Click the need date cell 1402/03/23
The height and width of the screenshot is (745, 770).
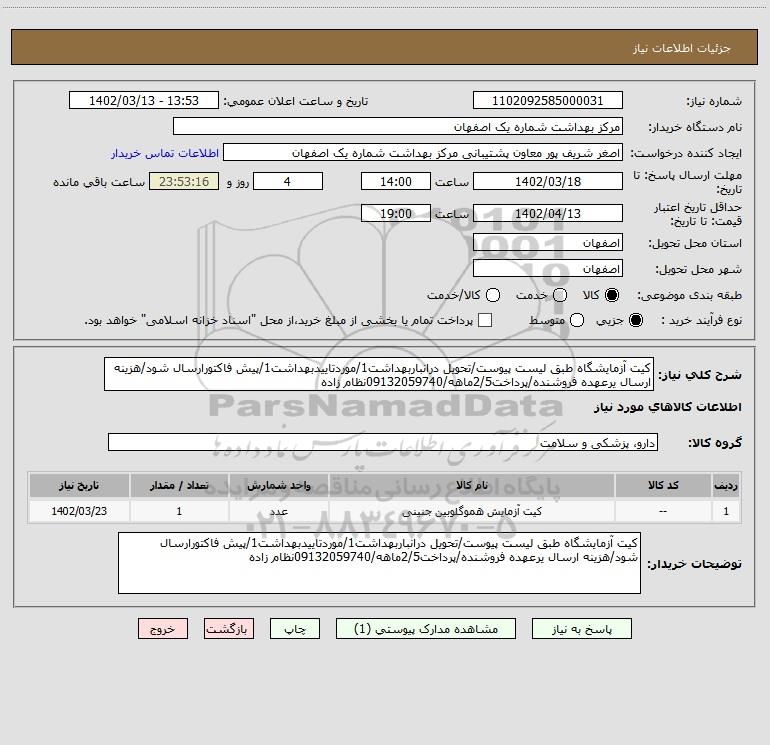79,512
